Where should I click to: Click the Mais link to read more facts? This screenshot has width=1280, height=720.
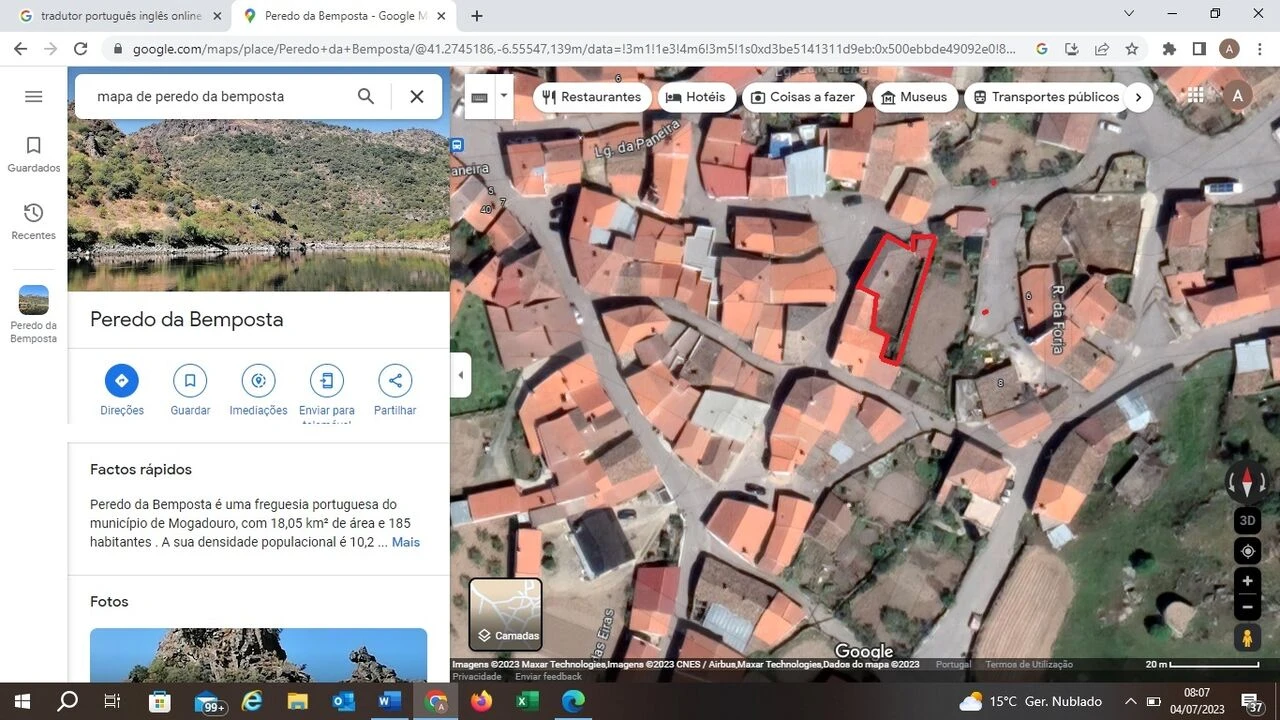click(x=405, y=541)
